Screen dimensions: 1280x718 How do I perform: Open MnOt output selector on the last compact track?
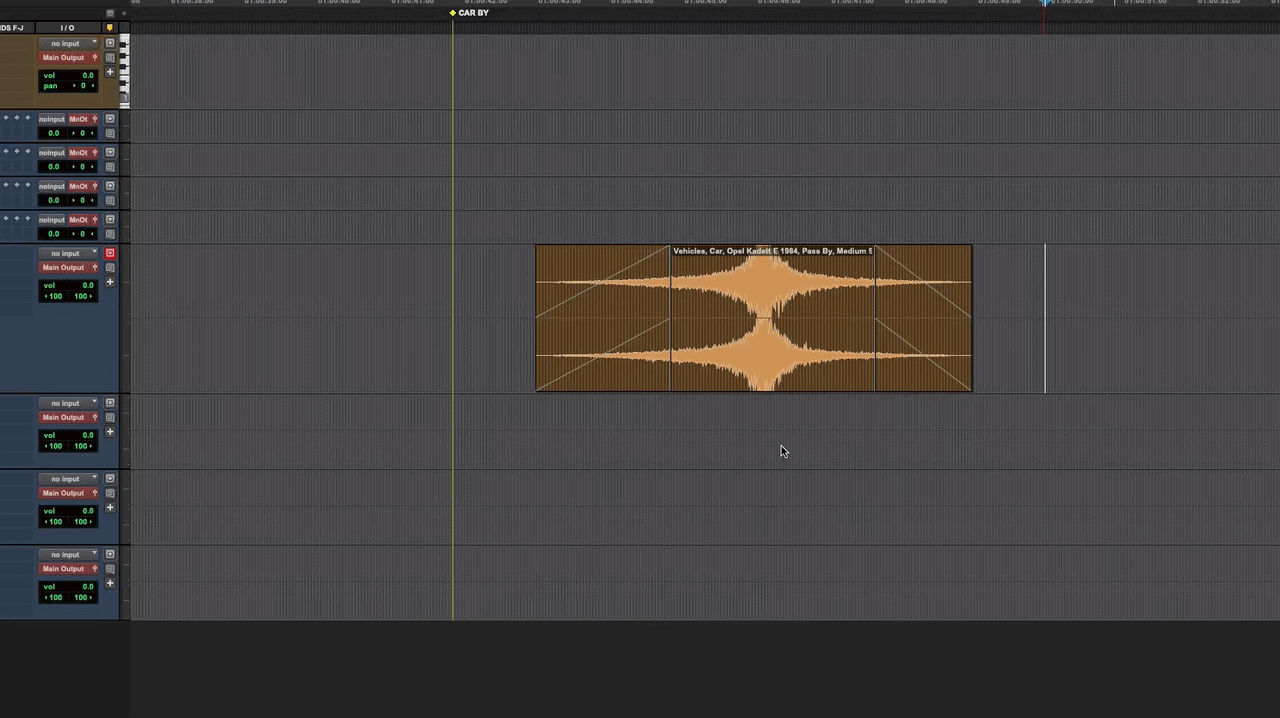tap(80, 220)
